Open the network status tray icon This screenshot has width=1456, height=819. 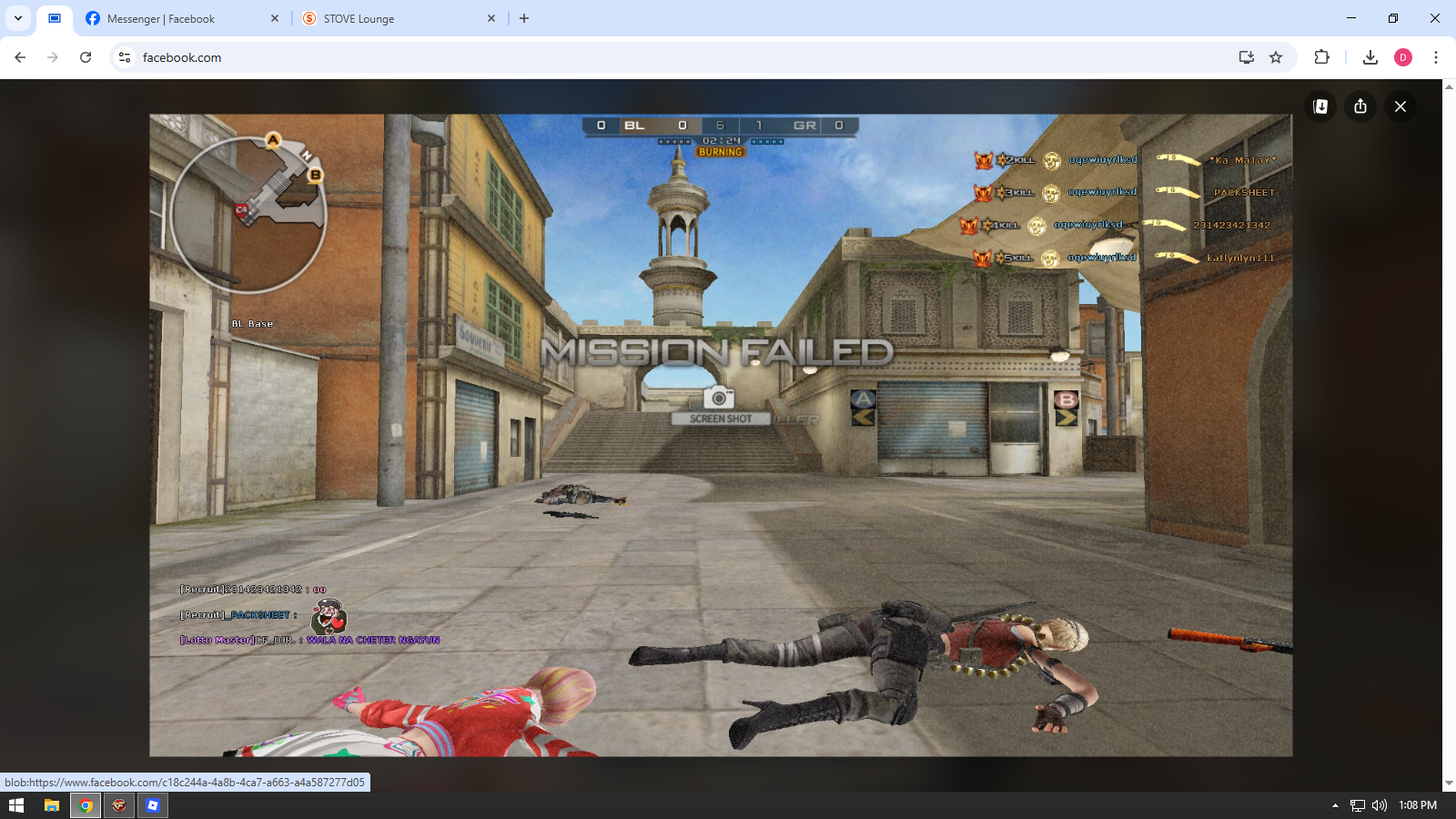tap(1358, 805)
